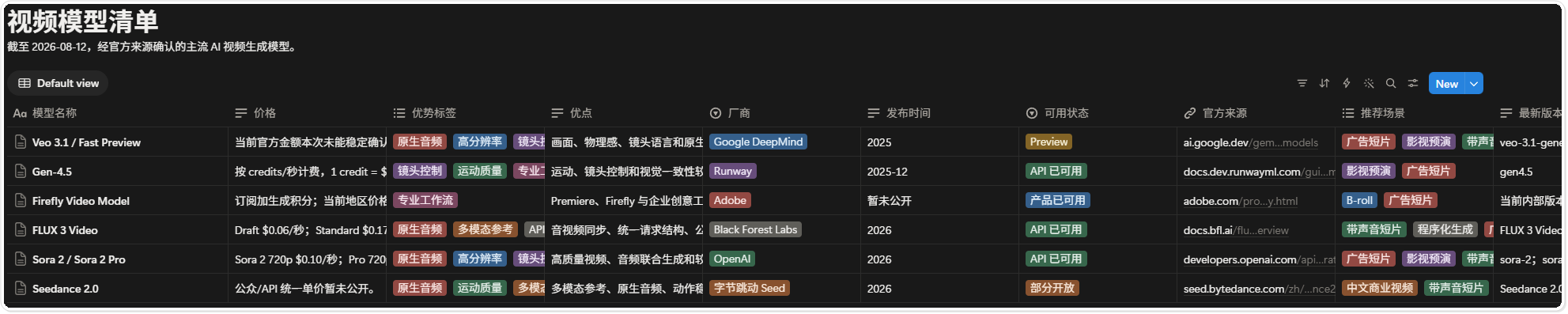Click the B-roll scenario tag
This screenshot has width=1568, height=314.
[1359, 200]
